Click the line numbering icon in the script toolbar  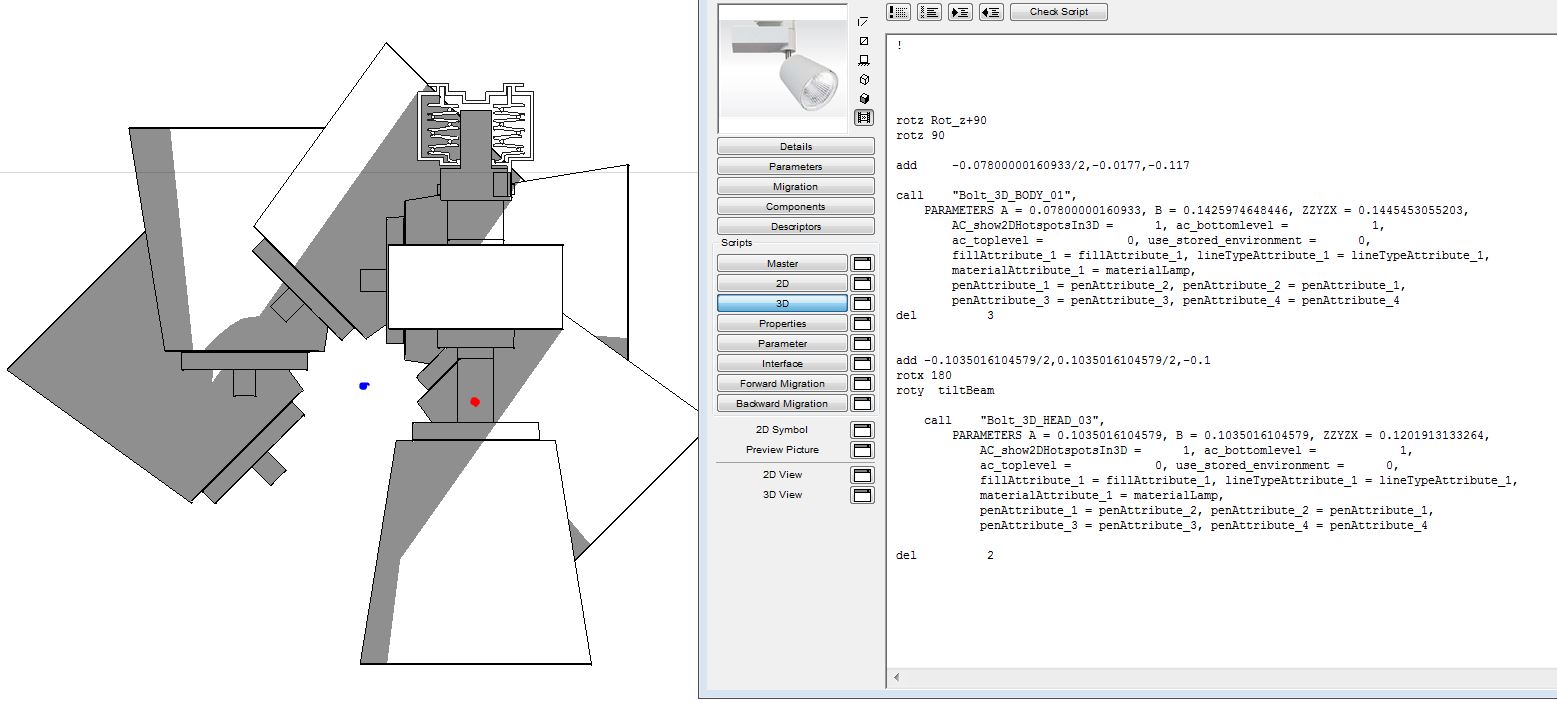(x=928, y=11)
